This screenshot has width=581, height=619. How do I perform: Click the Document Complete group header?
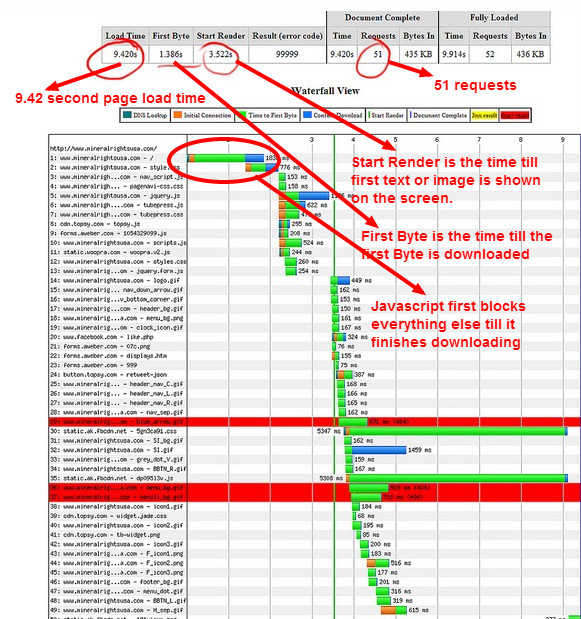tap(382, 18)
